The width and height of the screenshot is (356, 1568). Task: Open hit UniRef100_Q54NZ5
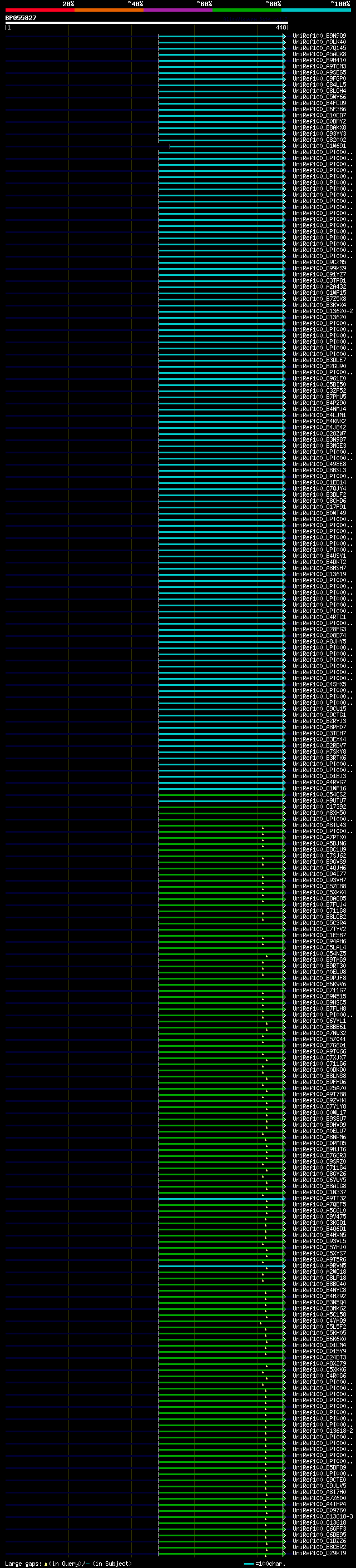click(x=319, y=954)
